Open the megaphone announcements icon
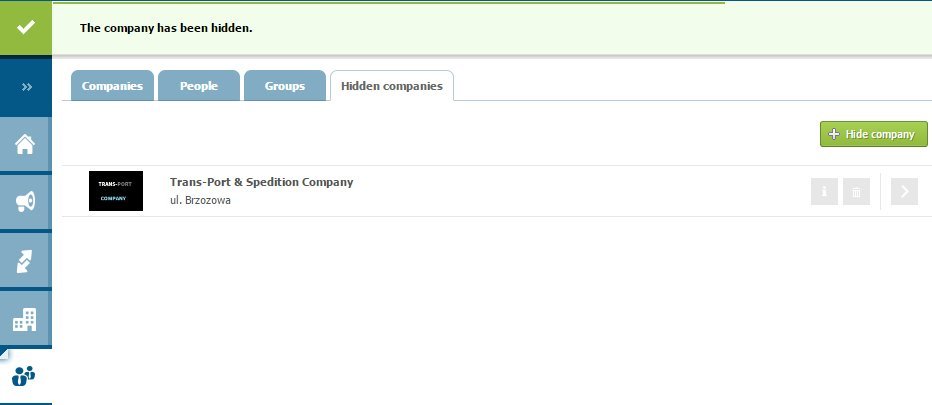Image resolution: width=932 pixels, height=405 pixels. coord(26,202)
